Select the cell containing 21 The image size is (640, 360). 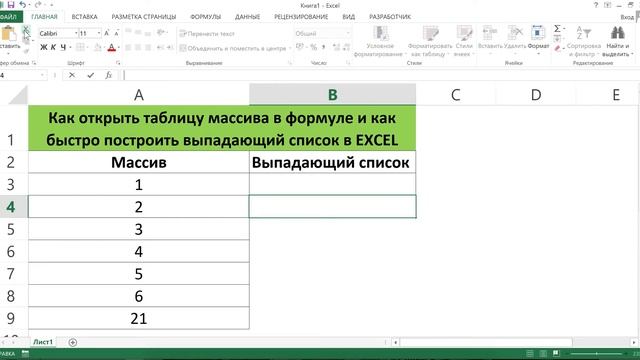(x=139, y=318)
